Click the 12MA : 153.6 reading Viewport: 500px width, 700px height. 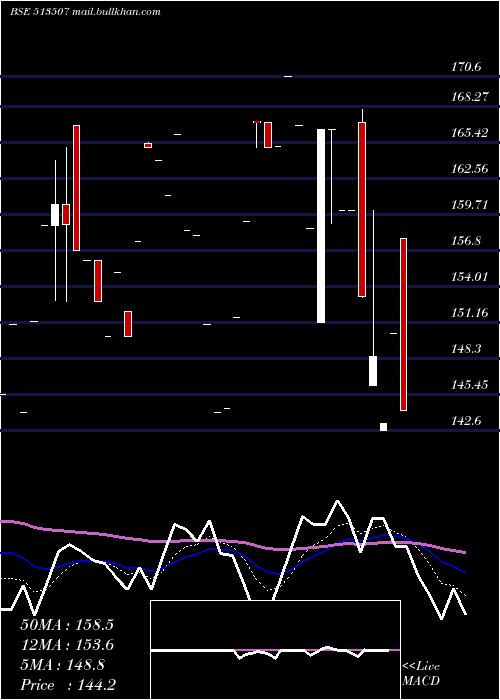[x=67, y=645]
